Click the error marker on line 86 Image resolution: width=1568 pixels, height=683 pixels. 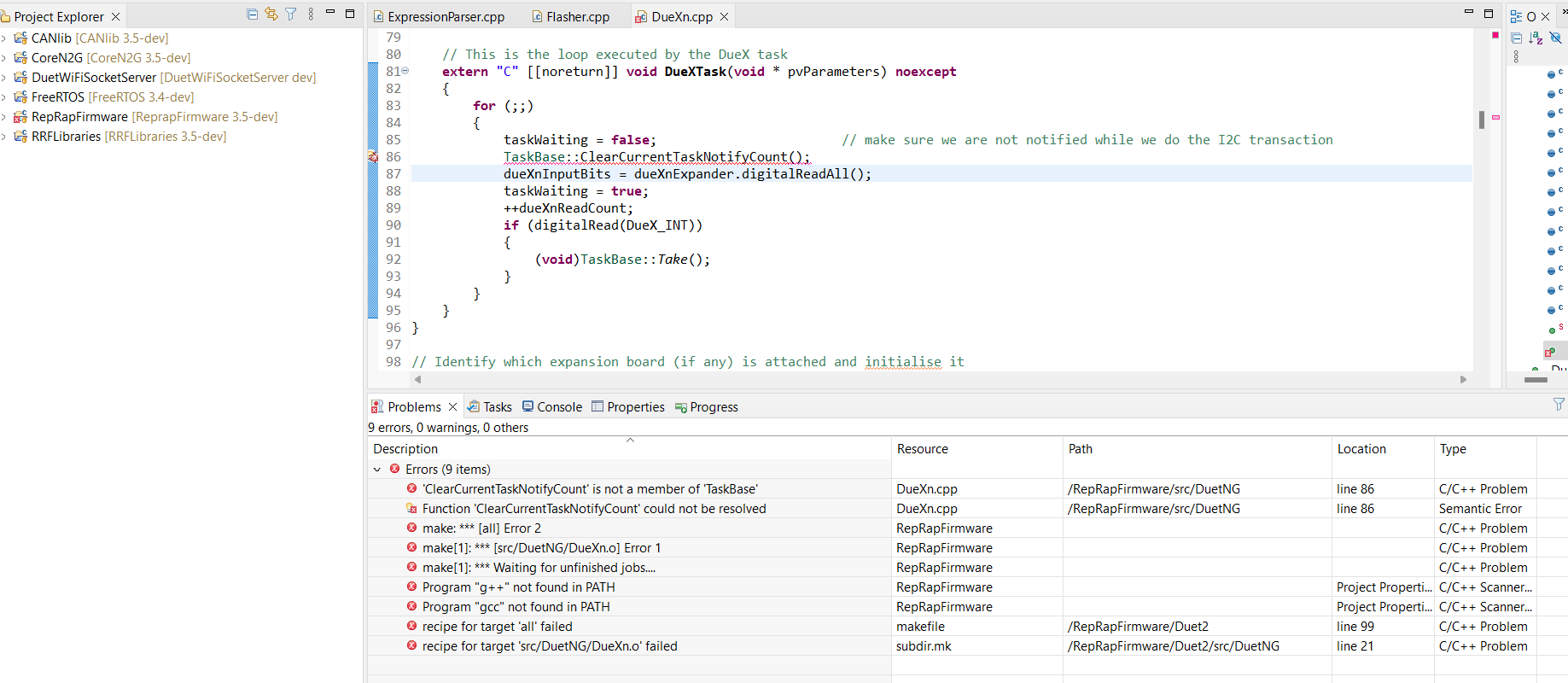click(373, 157)
